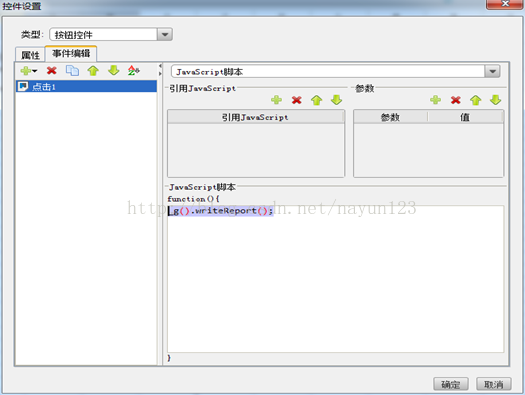Image resolution: width=525 pixels, height=395 pixels.
Task: Click the 确定 button
Action: pyautogui.click(x=451, y=384)
